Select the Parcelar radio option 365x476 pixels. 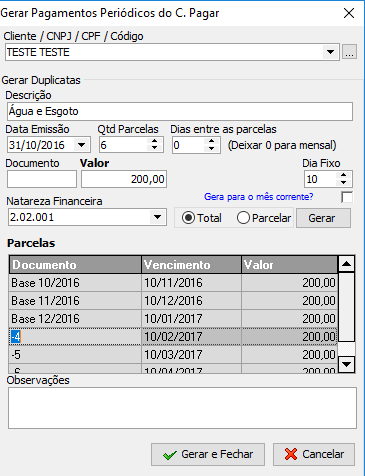[264, 218]
